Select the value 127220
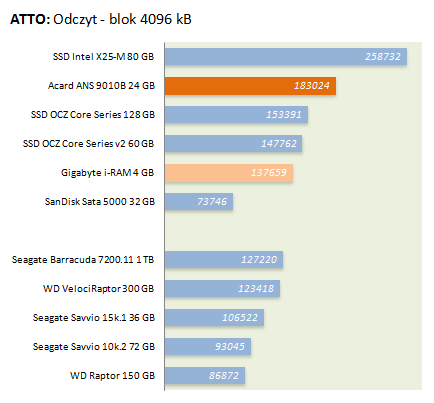Screen dimensions: 434x403 point(259,260)
